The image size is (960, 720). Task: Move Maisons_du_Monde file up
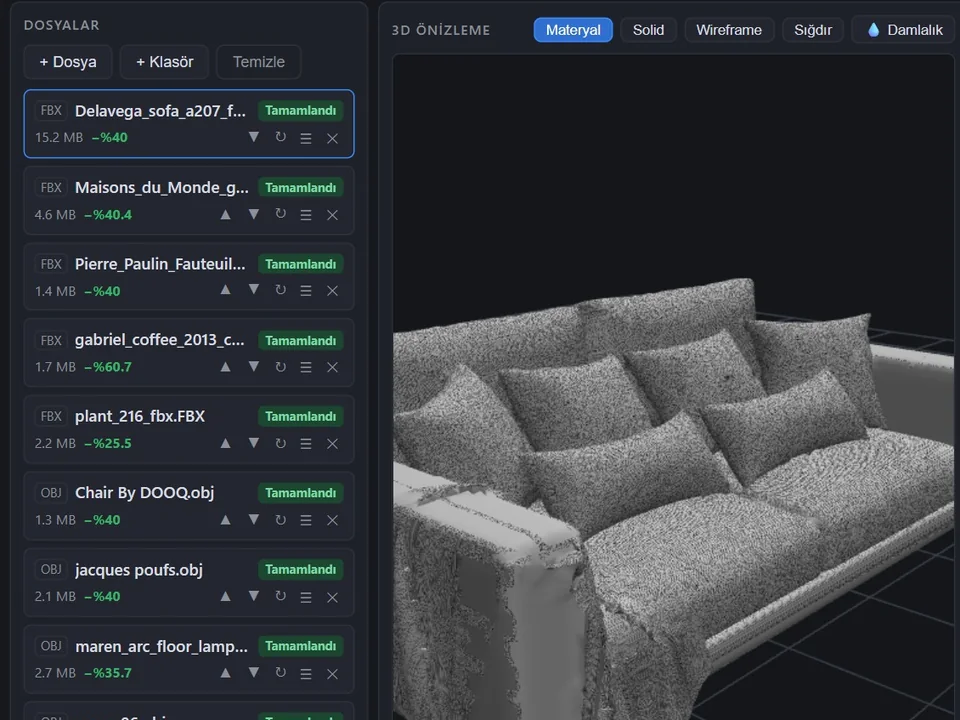point(225,214)
